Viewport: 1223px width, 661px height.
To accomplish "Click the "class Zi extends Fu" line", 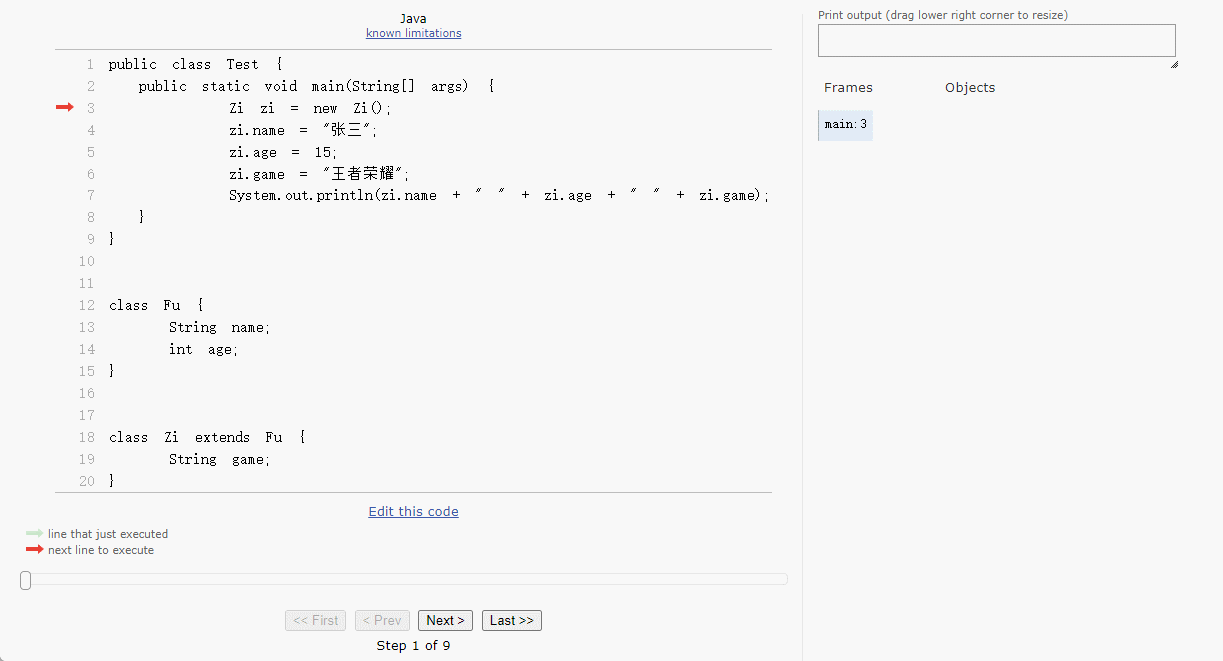I will 207,437.
